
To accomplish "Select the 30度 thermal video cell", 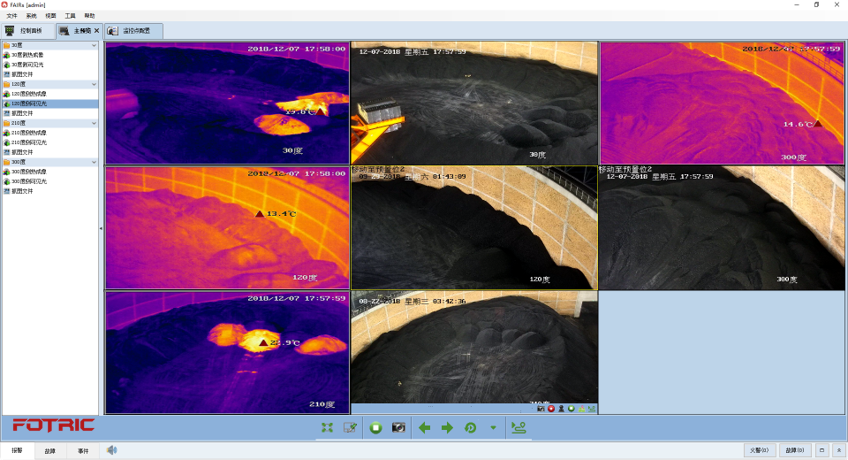I will pos(227,103).
